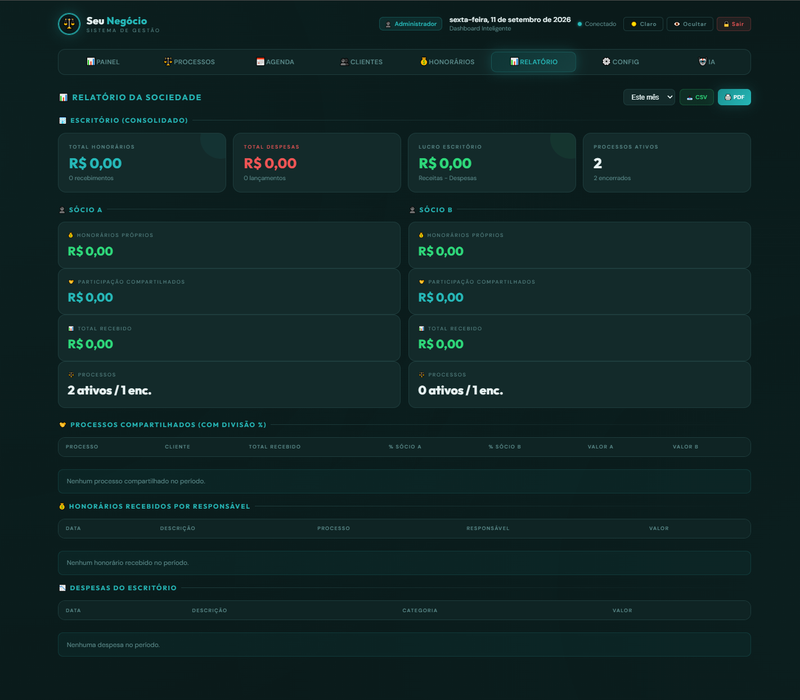Click the money bag icon in Sócio B Honorários Próprios
This screenshot has height=700, width=800.
point(421,235)
